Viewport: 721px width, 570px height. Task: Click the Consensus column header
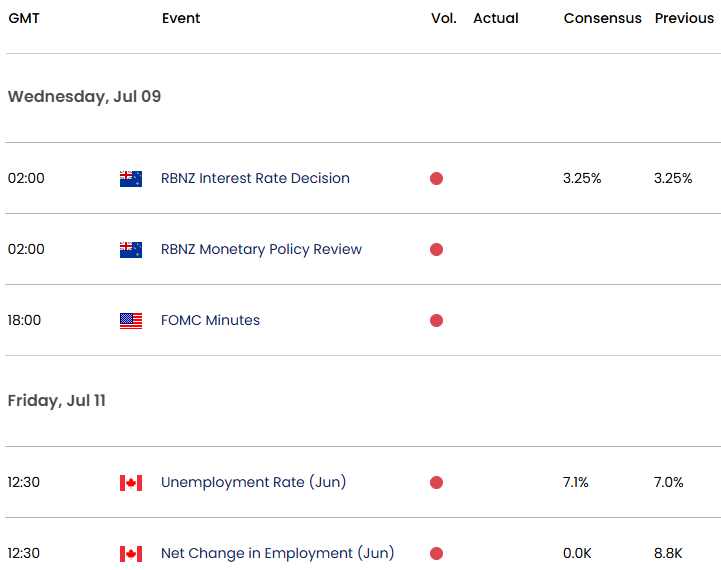(x=602, y=19)
